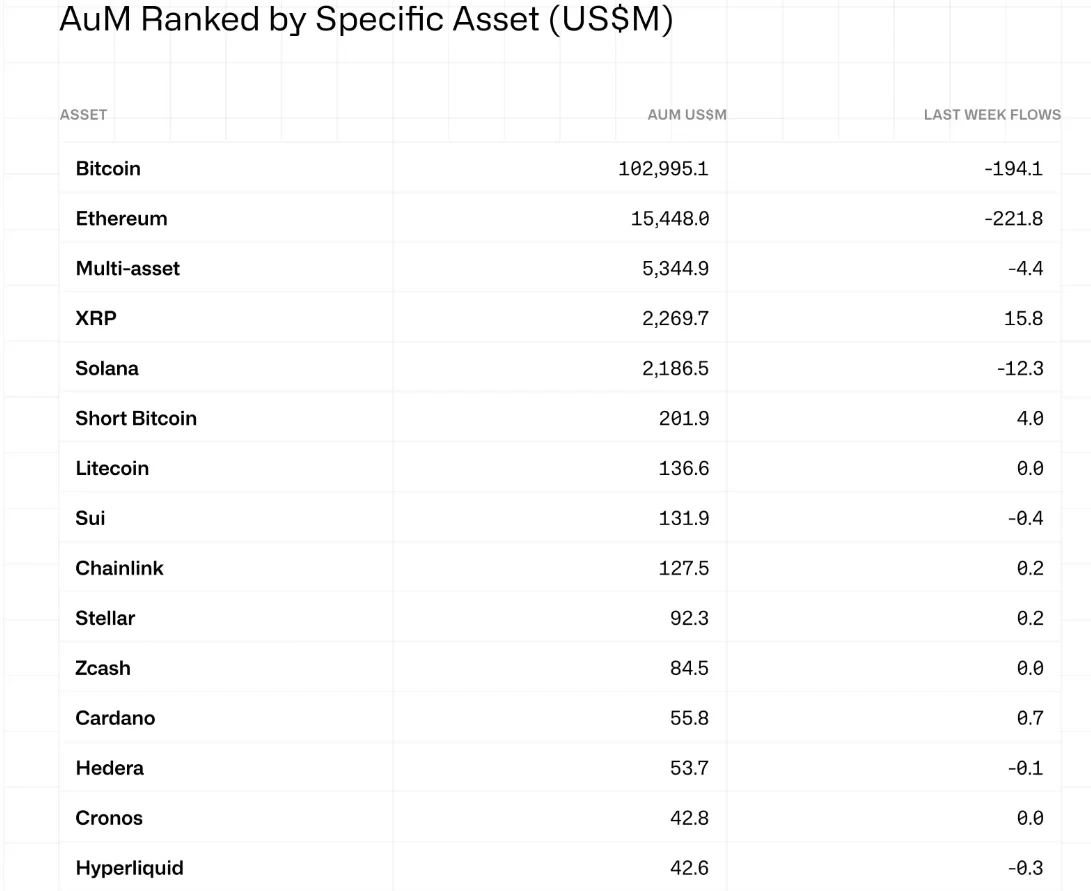Select the Cronos asset name
This screenshot has height=891, width=1091.
[x=109, y=819]
